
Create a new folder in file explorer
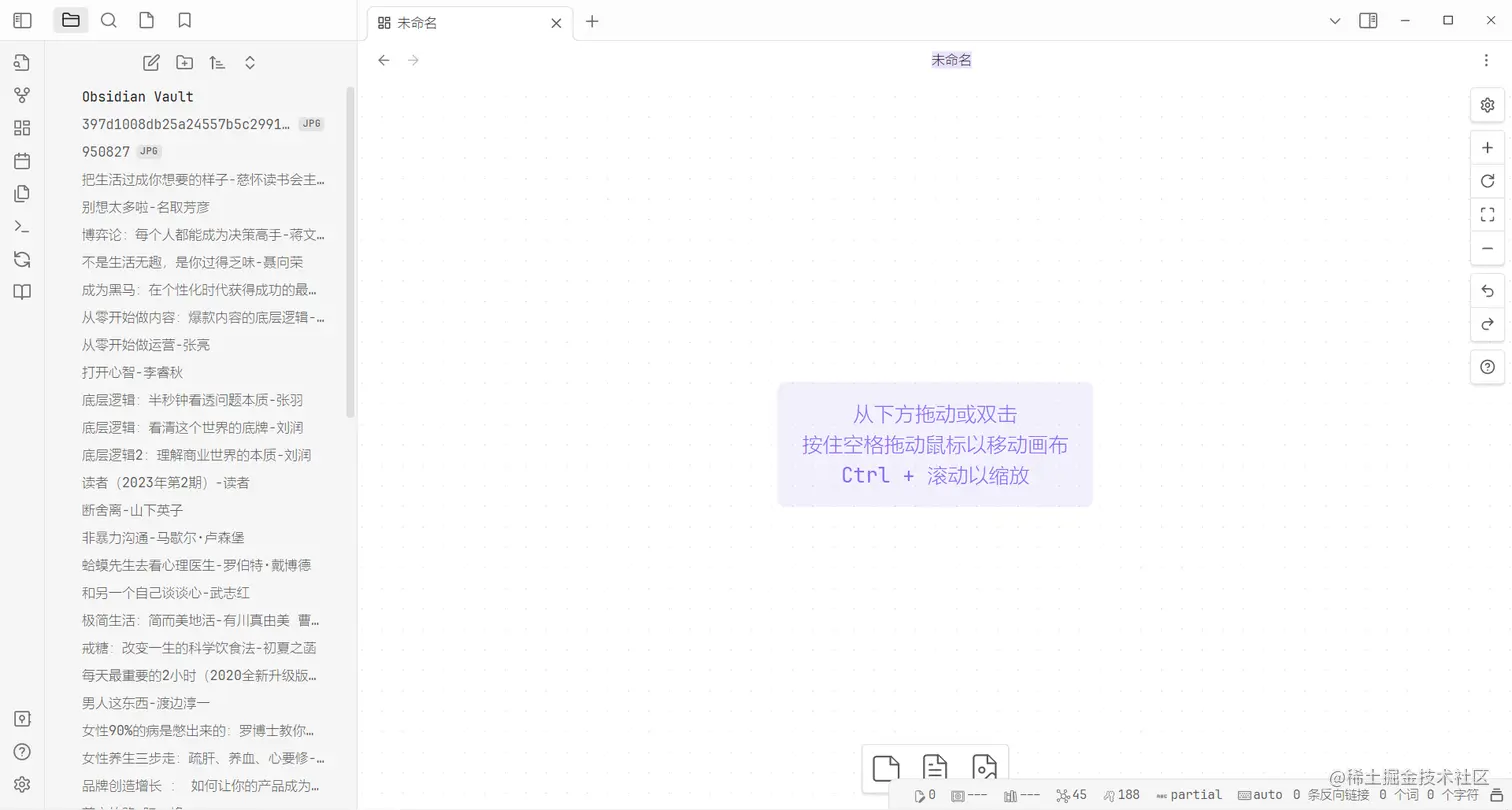point(184,62)
